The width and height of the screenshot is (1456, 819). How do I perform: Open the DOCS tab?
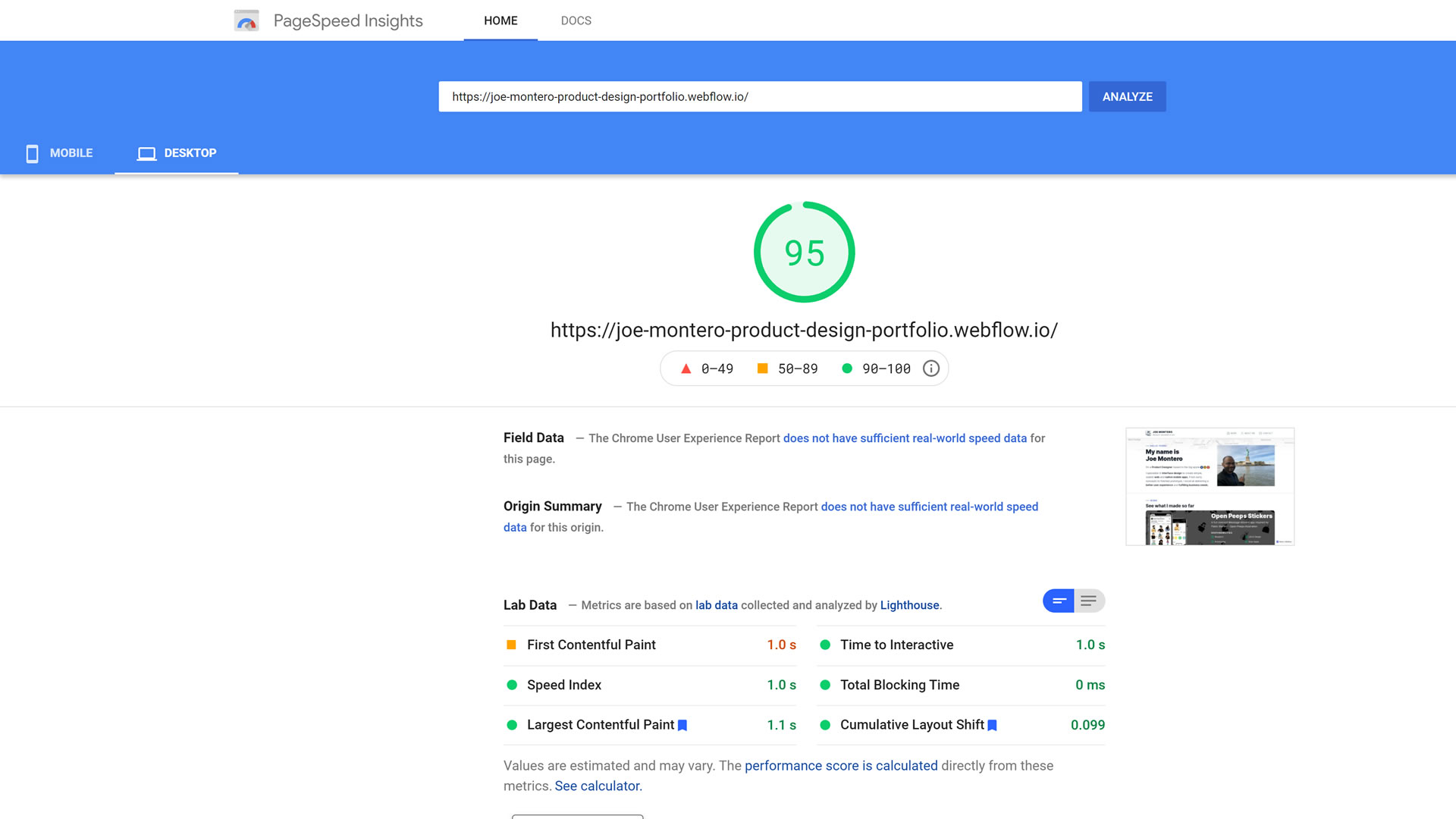click(576, 20)
